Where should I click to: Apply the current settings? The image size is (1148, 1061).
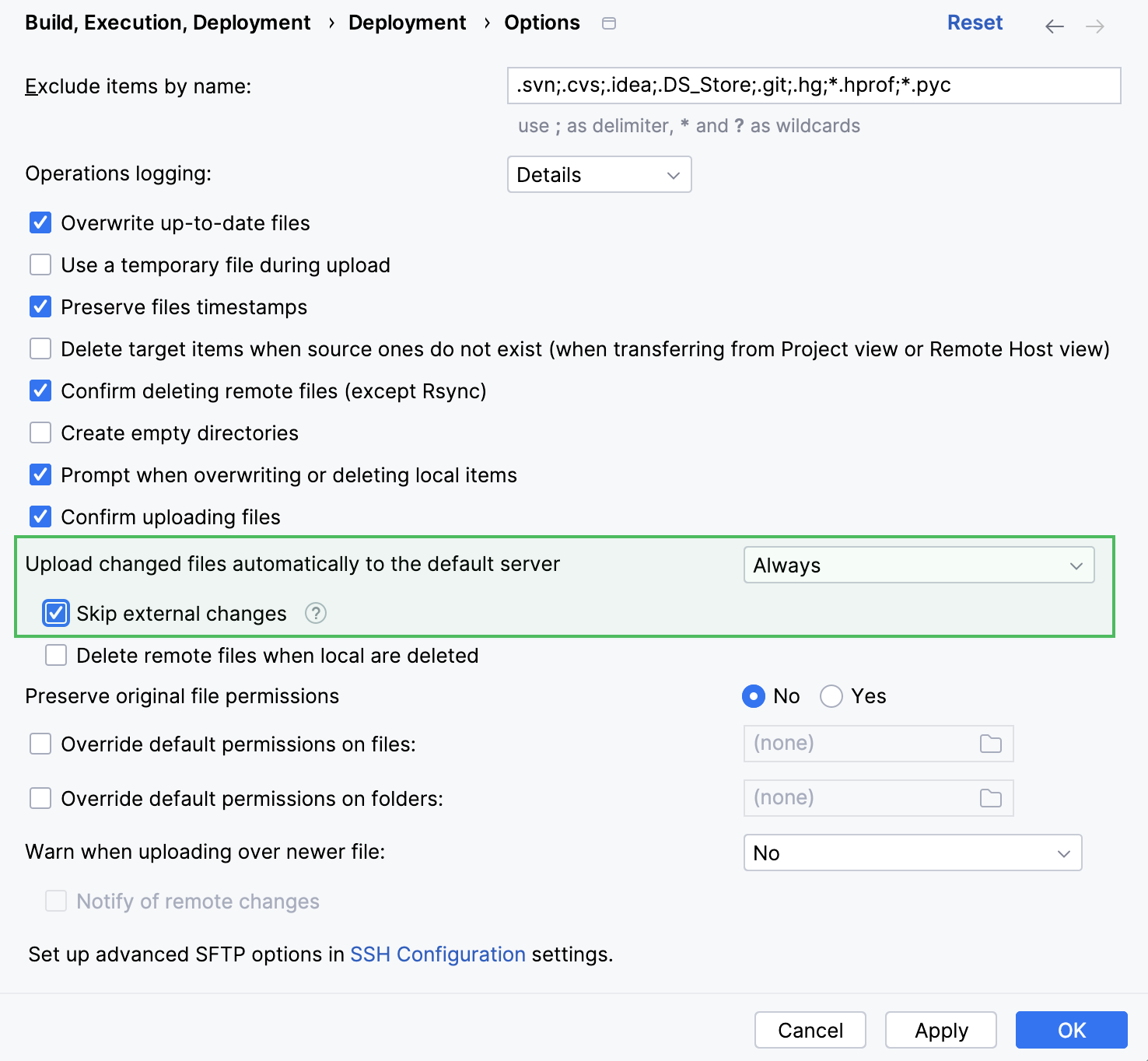pyautogui.click(x=940, y=1030)
